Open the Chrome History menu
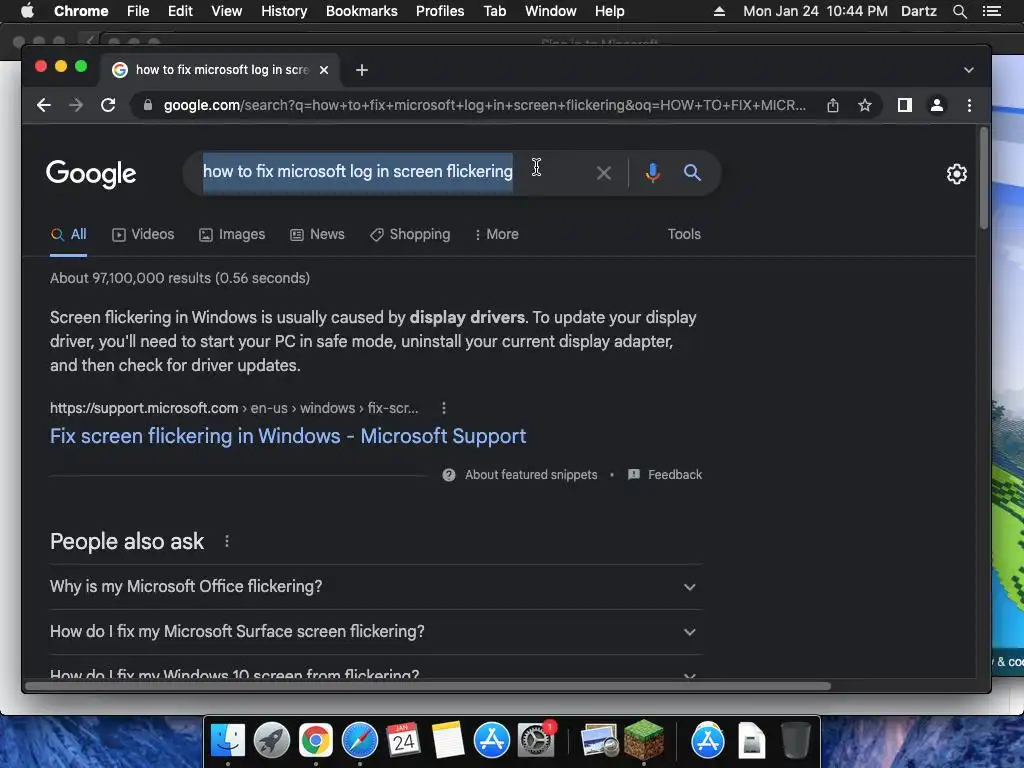The width and height of the screenshot is (1024, 768). [x=284, y=11]
